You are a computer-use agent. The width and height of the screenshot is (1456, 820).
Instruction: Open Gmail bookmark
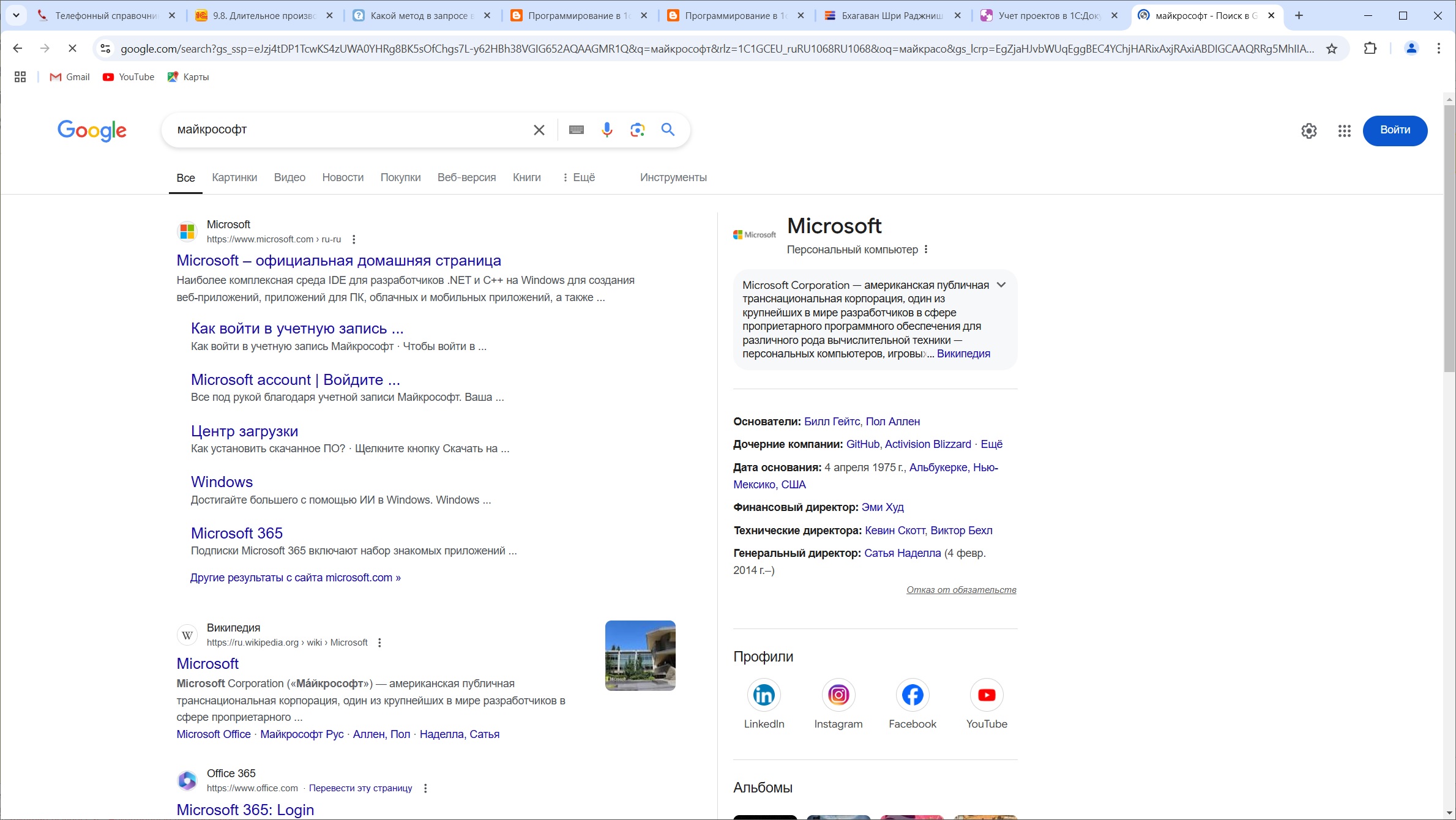pyautogui.click(x=70, y=77)
